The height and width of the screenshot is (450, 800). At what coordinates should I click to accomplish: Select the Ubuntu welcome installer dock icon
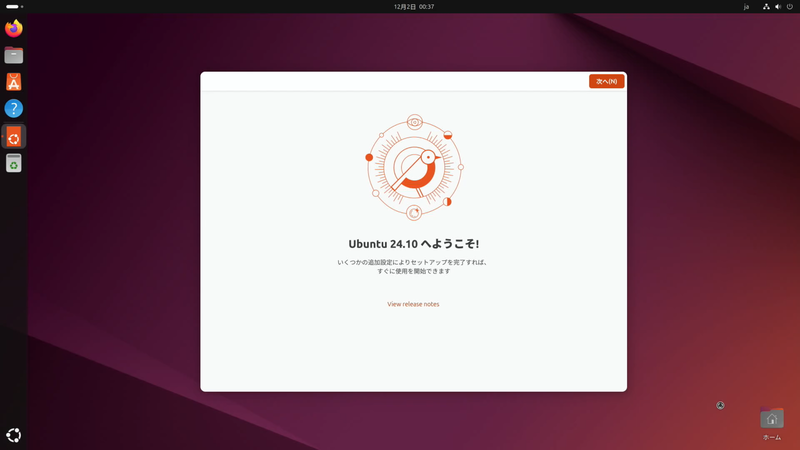click(14, 137)
